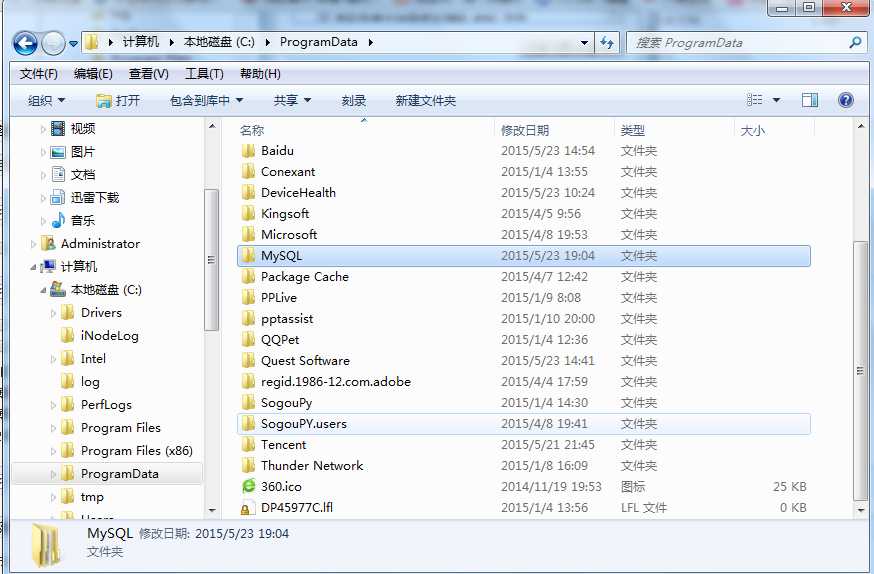Viewport: 874px width, 574px height.
Task: Select 文档 library in navigation pane
Action: pos(82,174)
